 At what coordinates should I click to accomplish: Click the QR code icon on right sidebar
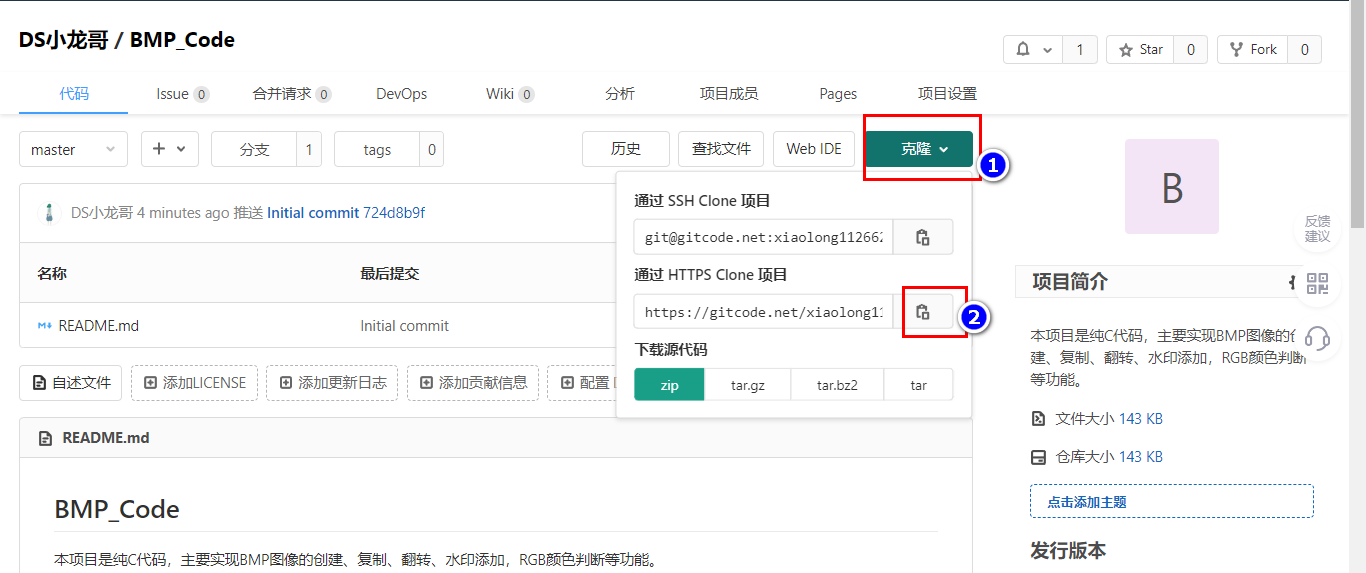click(x=1318, y=284)
